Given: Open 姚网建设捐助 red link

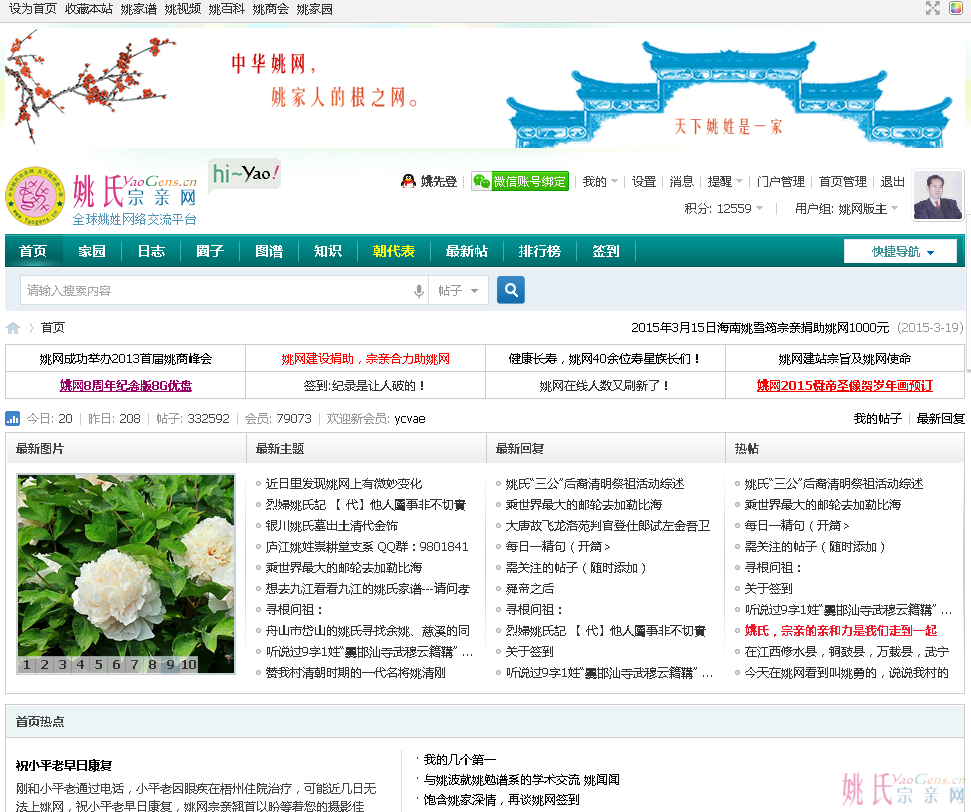Looking at the screenshot, I should (365, 359).
